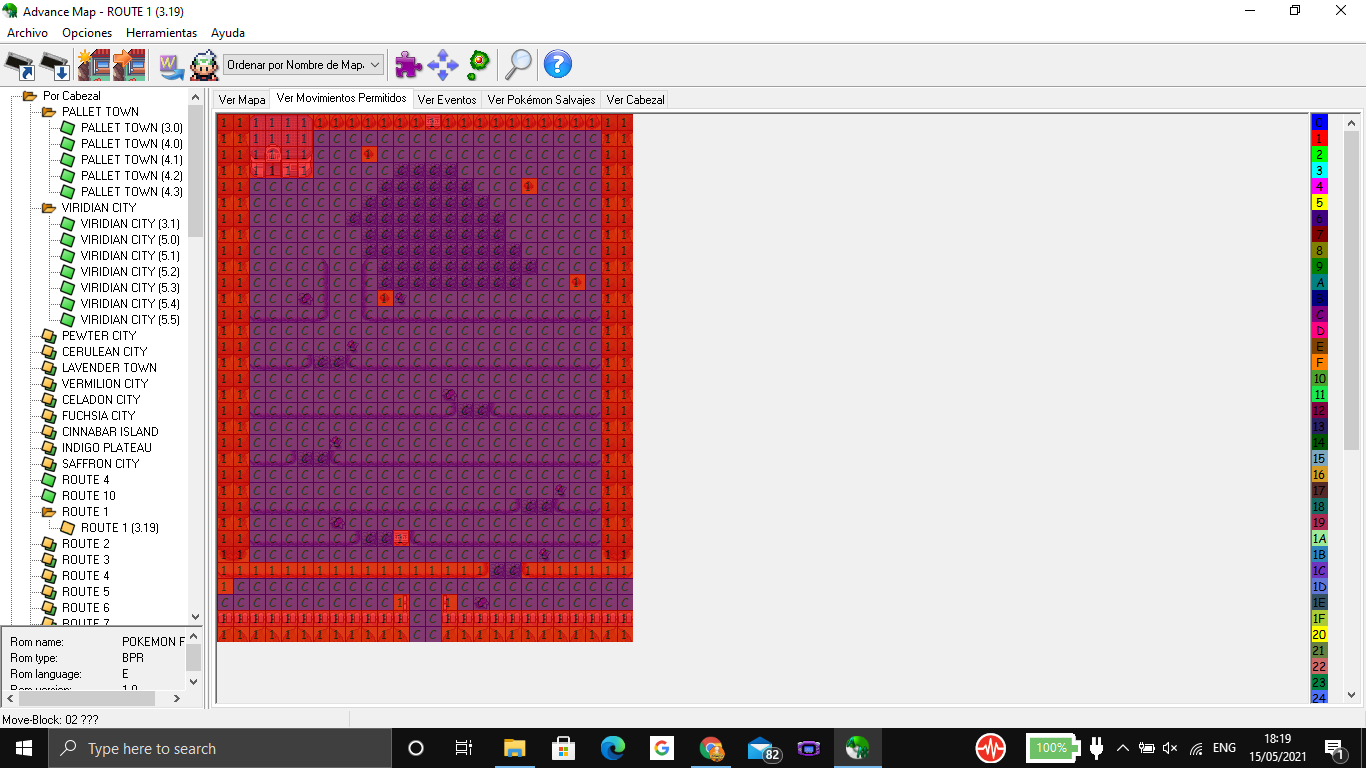Click the map connections arrows icon
Image resolution: width=1366 pixels, height=768 pixels.
[444, 64]
